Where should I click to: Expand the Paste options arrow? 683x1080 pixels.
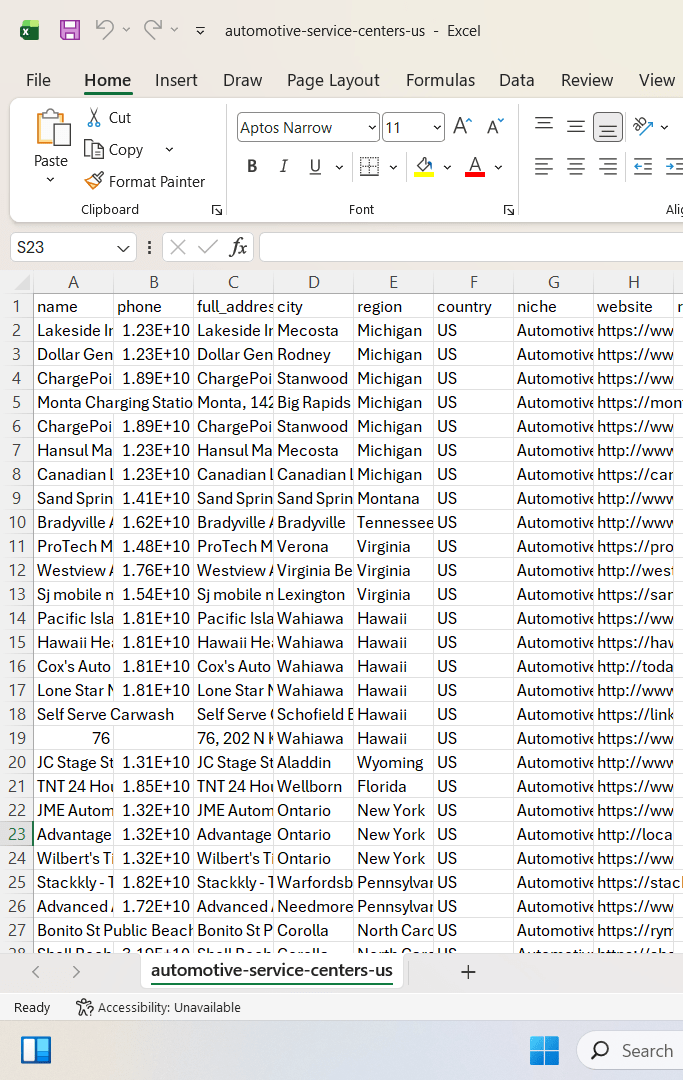[x=50, y=180]
